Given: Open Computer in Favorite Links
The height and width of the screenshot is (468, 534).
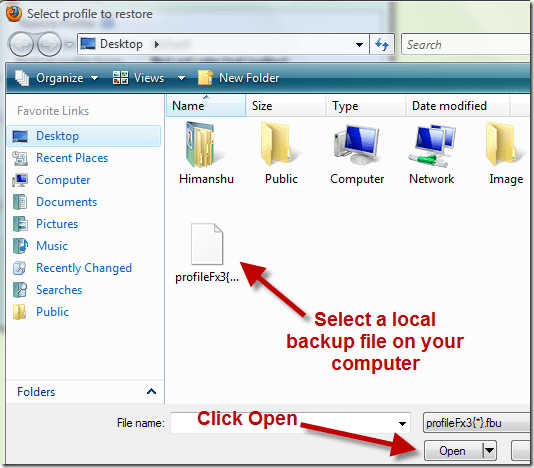Looking at the screenshot, I should 63,180.
